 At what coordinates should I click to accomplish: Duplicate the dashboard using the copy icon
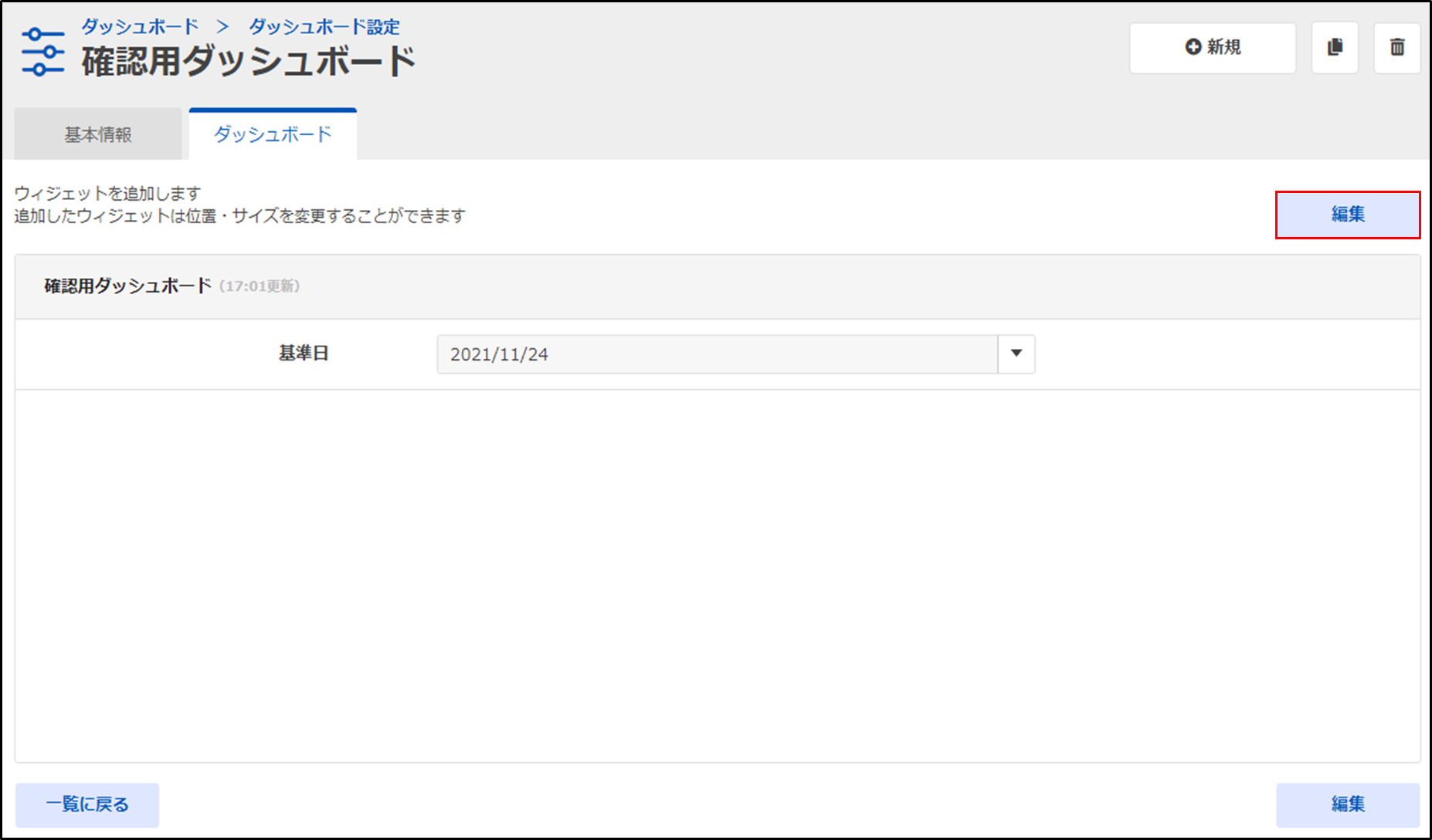point(1335,48)
